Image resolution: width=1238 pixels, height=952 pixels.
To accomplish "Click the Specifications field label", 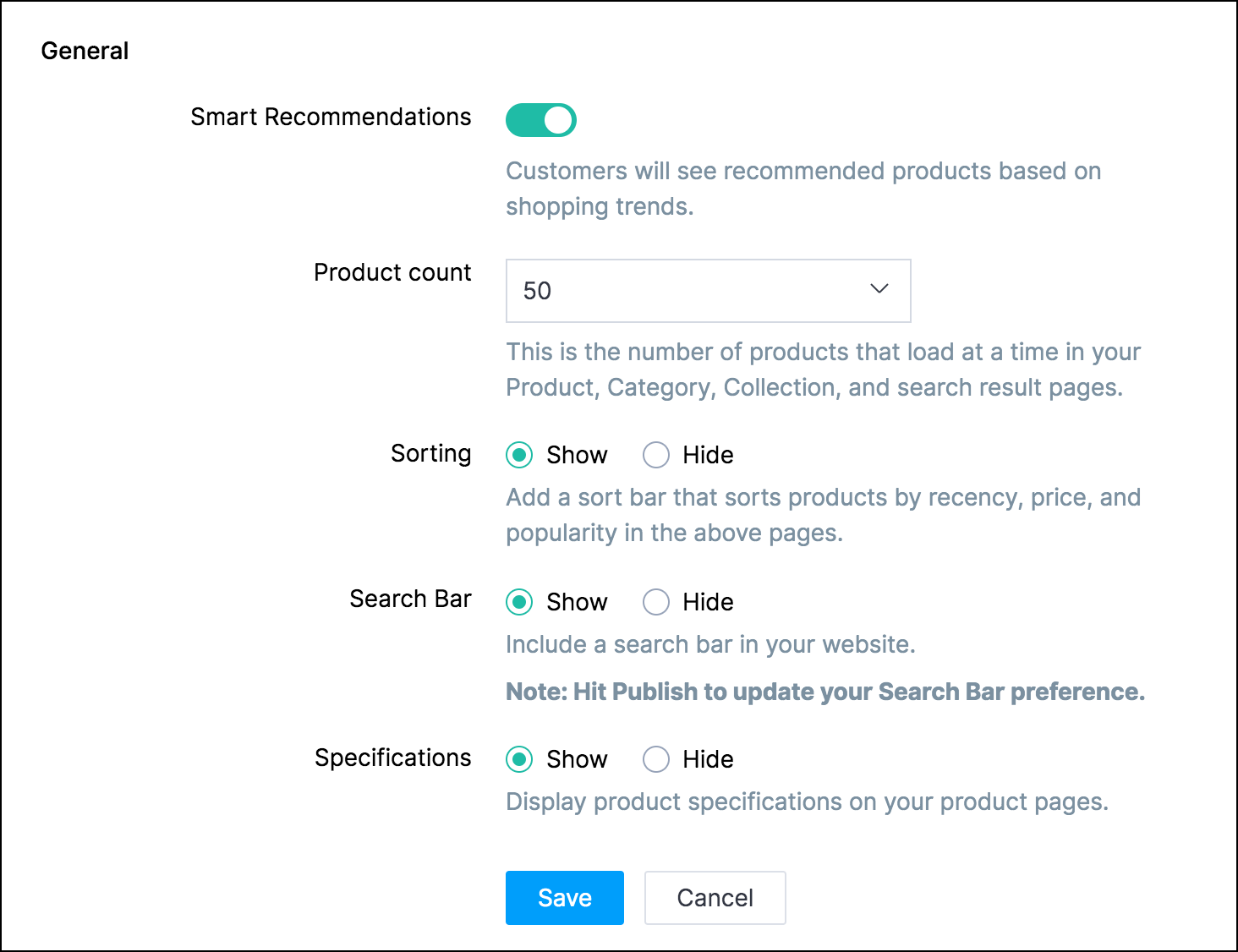I will coord(392,758).
